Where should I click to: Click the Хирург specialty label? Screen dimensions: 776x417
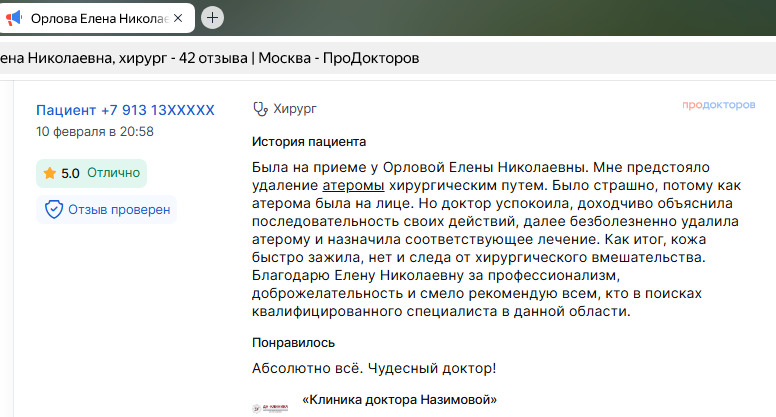(x=295, y=109)
